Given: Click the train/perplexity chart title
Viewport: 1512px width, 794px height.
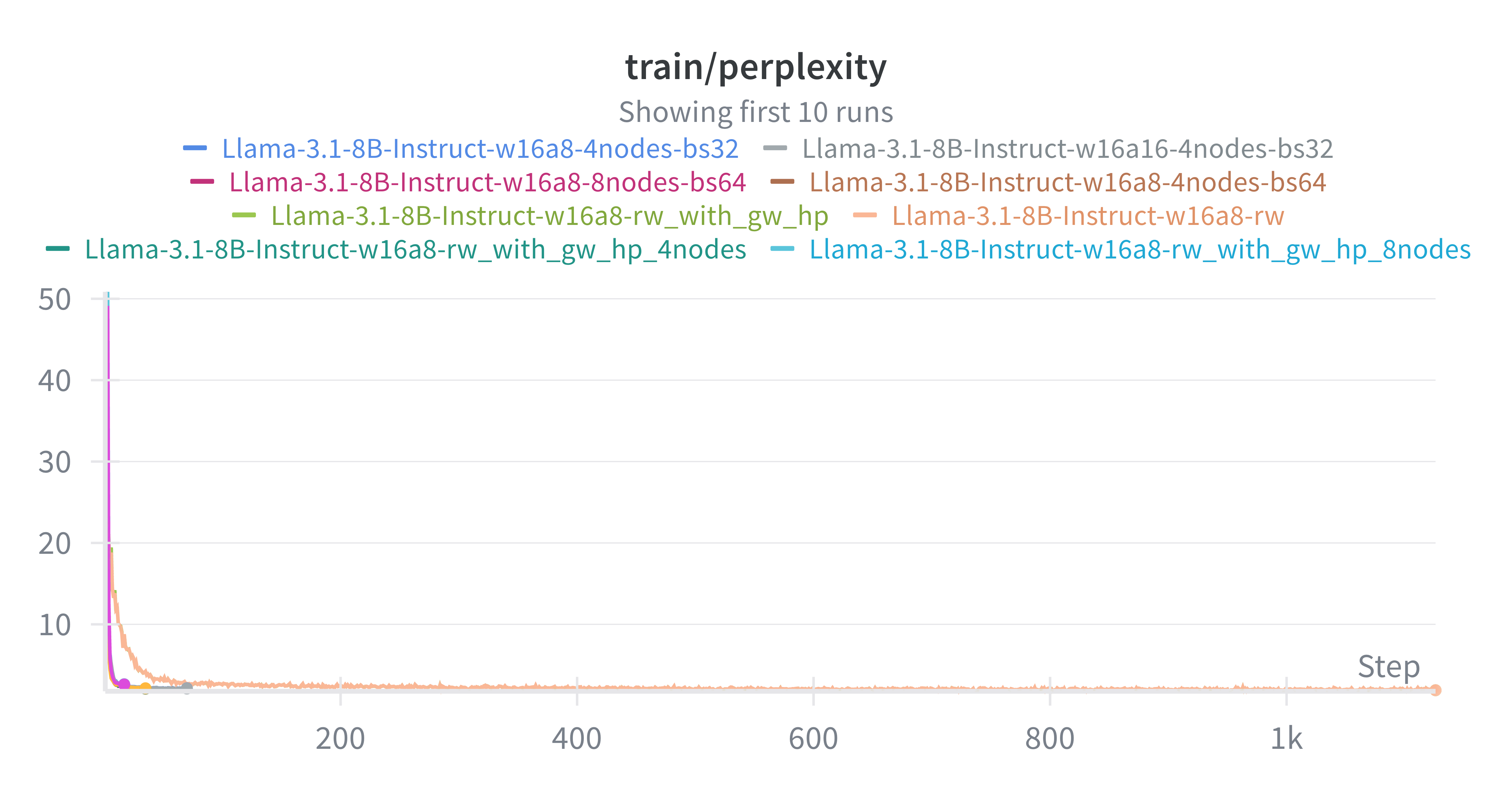Looking at the screenshot, I should tap(756, 67).
